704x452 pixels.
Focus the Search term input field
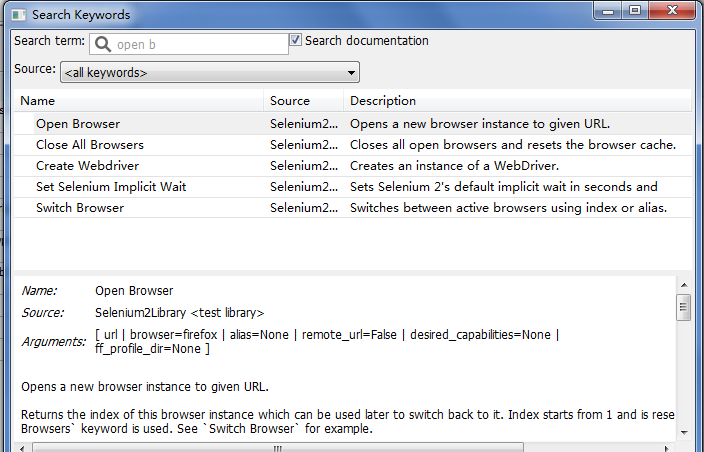[189, 44]
